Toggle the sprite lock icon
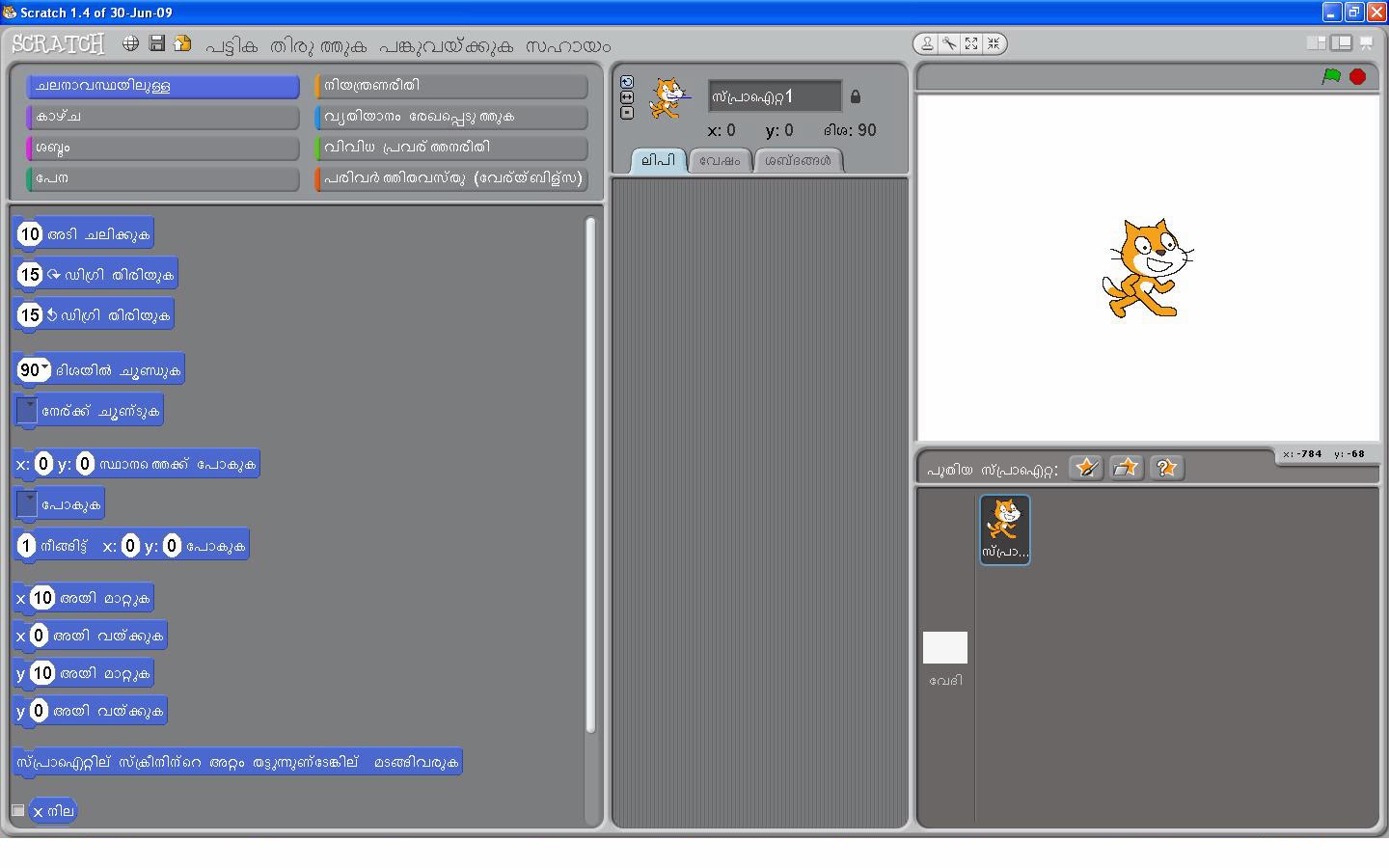 point(856,96)
